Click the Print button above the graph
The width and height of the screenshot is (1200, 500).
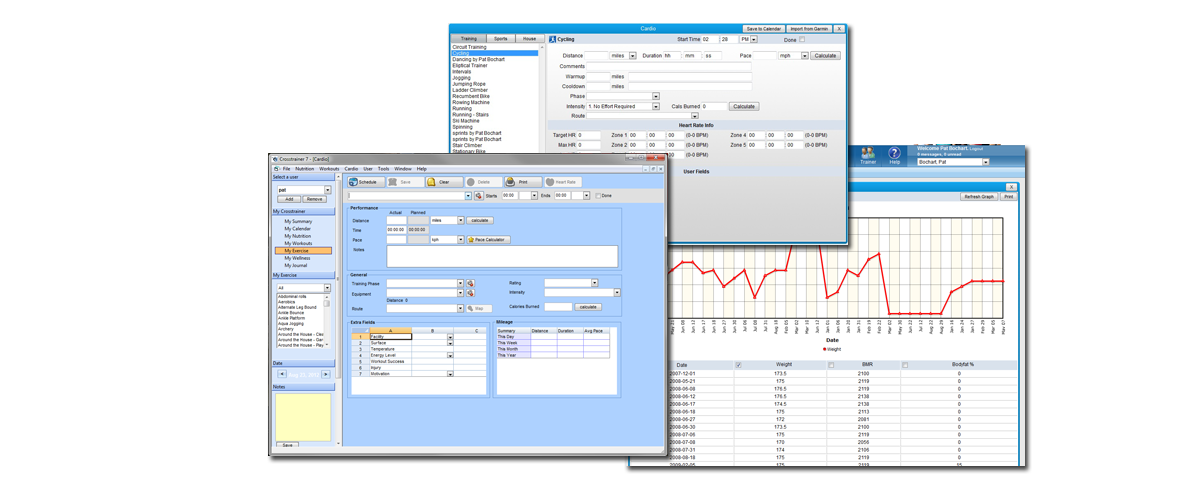pyautogui.click(x=1008, y=197)
